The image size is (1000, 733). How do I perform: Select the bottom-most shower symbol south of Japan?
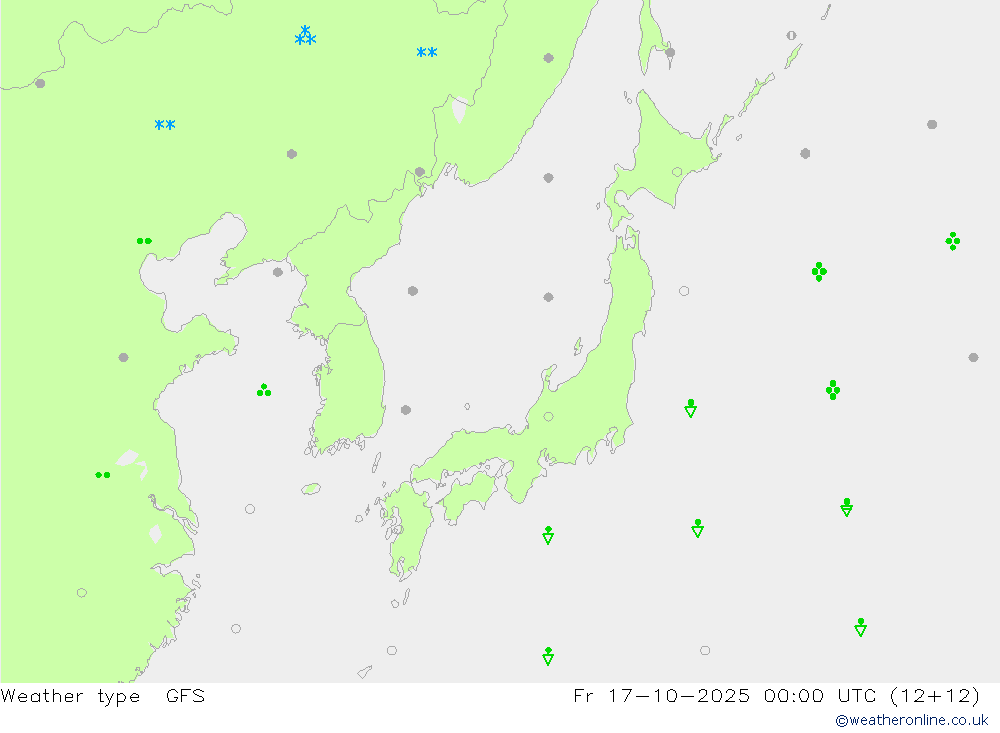548,656
